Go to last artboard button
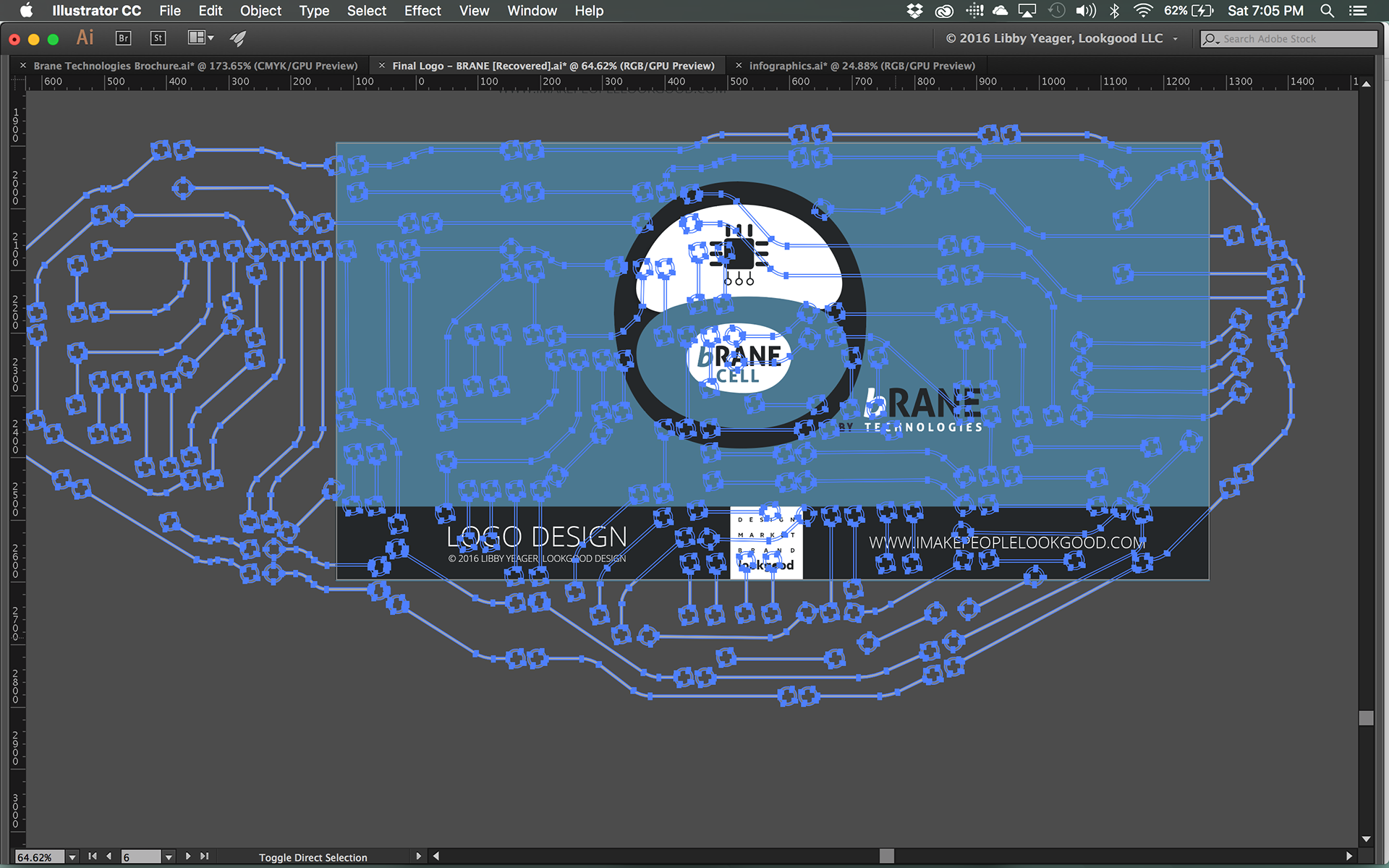 [205, 856]
